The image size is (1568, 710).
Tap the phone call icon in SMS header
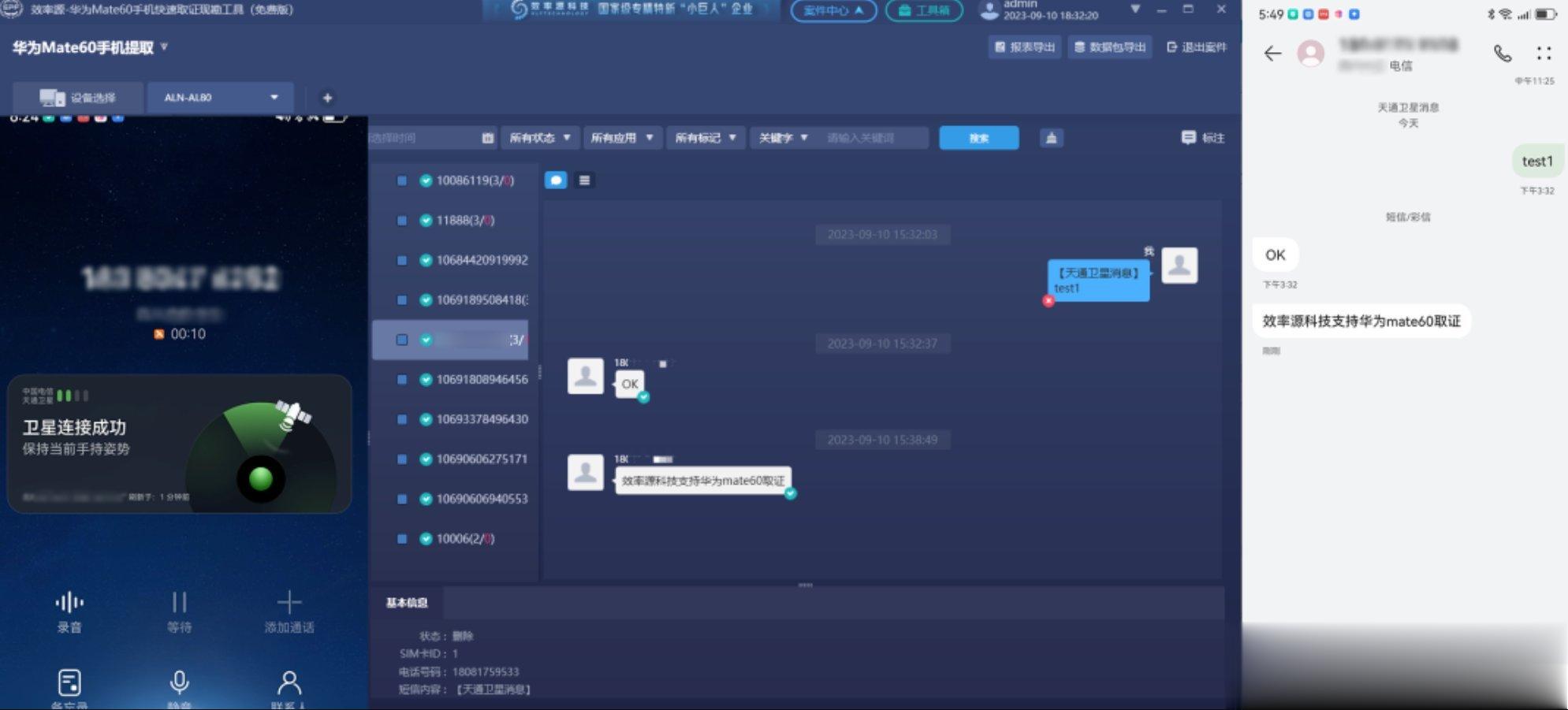point(1503,54)
